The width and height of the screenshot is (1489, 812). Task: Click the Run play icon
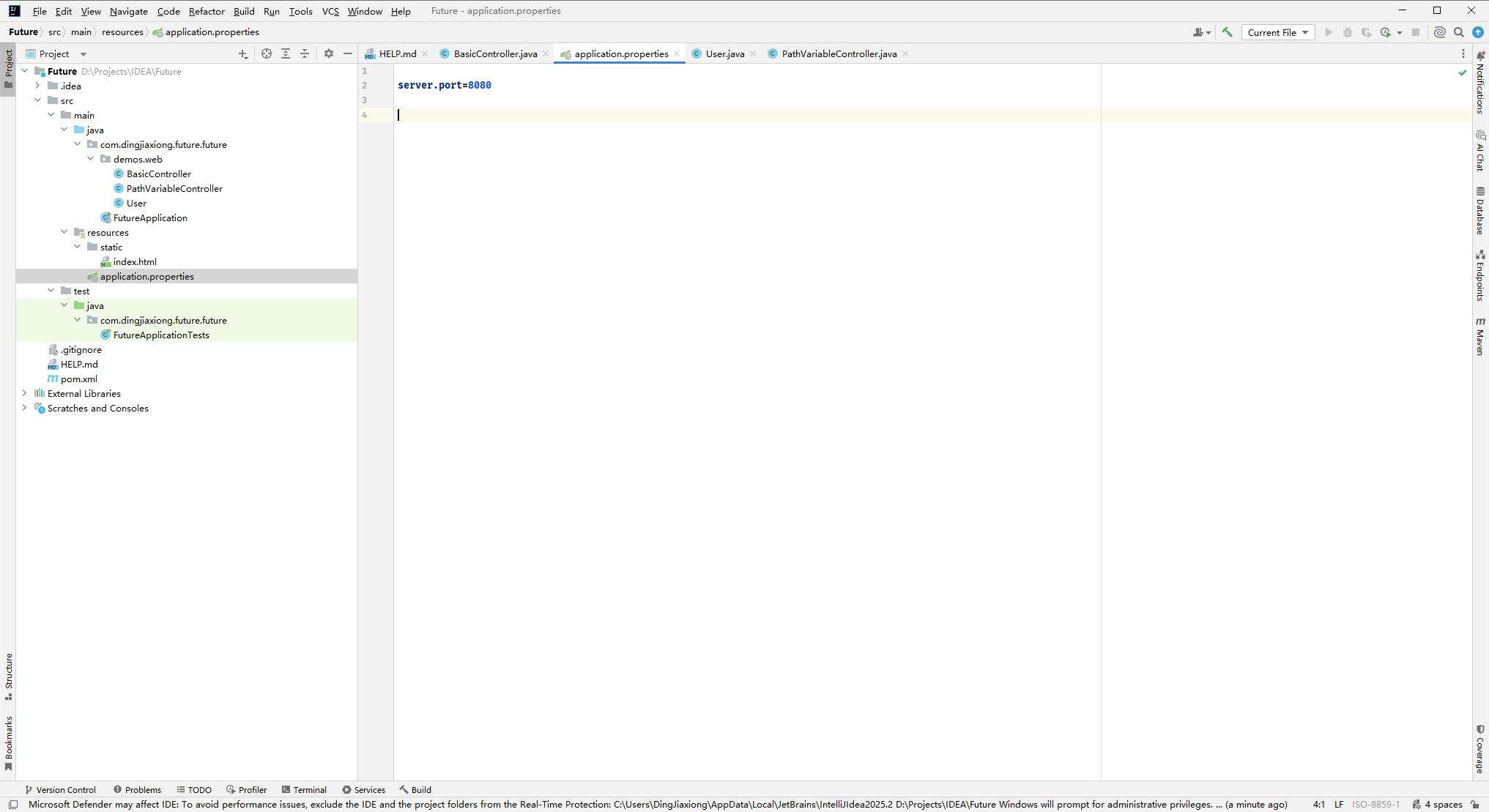1329,32
